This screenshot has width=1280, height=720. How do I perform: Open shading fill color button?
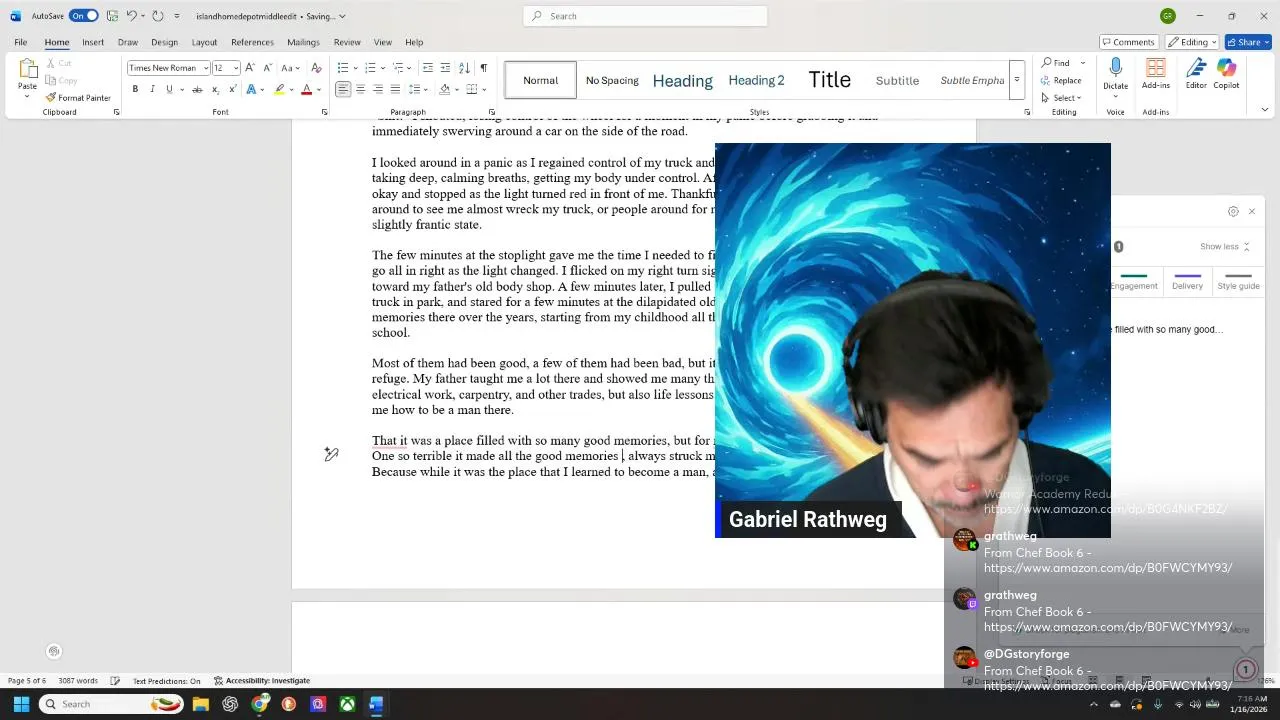click(x=444, y=89)
